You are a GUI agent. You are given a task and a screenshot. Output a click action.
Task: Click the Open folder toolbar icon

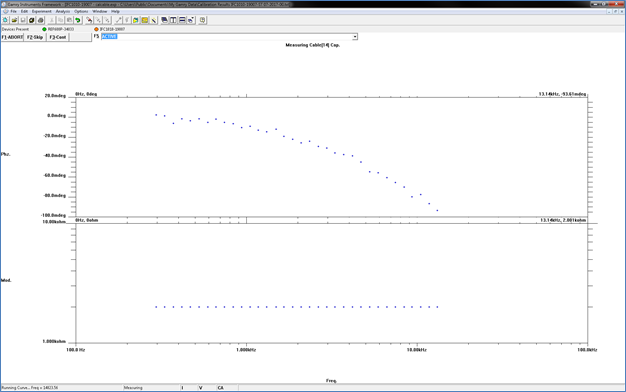coord(14,20)
